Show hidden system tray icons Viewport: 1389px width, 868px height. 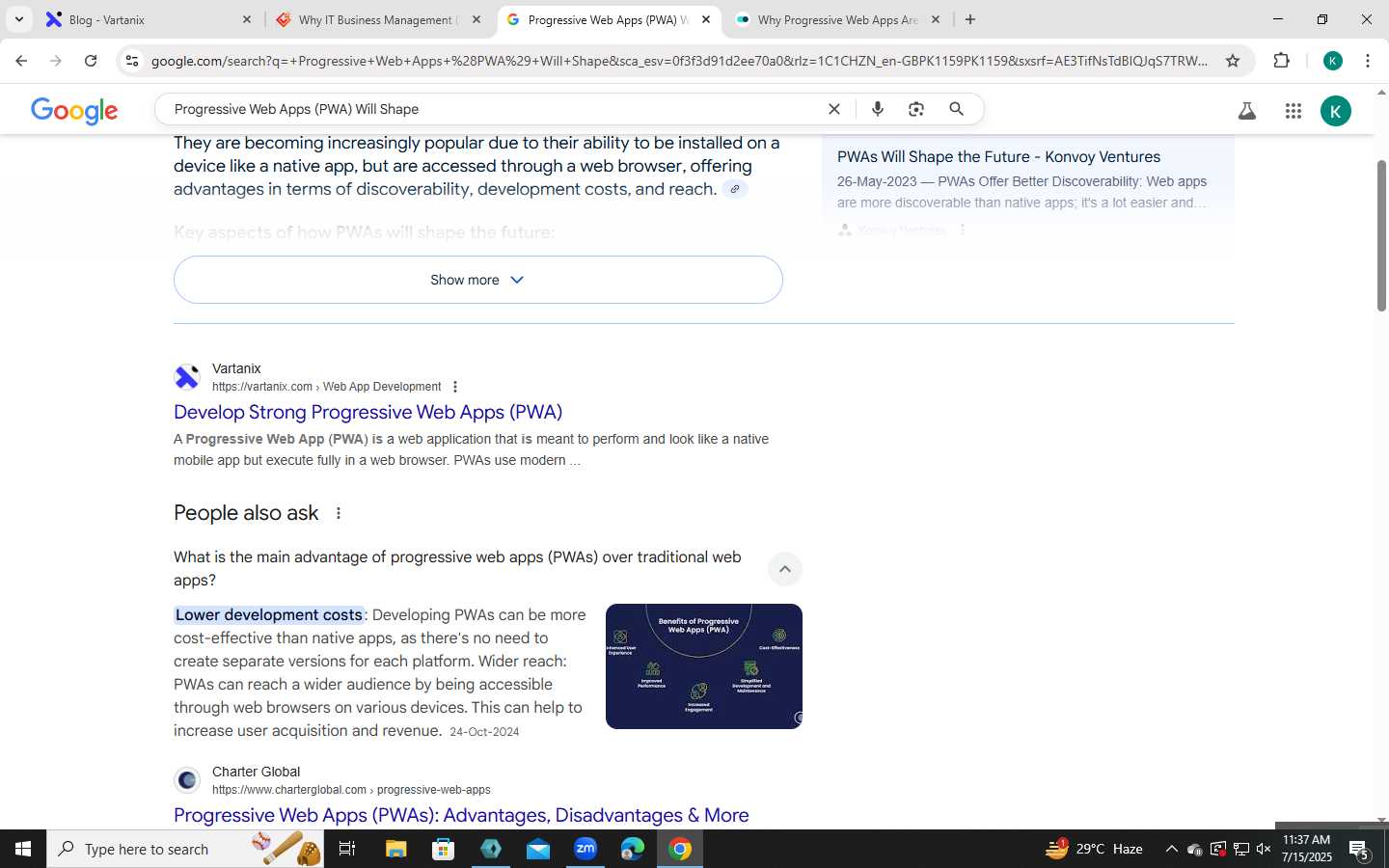click(x=1171, y=849)
